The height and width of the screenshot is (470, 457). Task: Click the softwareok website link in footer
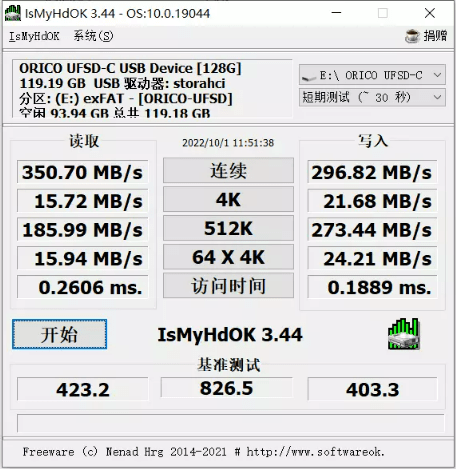[x=315, y=452]
